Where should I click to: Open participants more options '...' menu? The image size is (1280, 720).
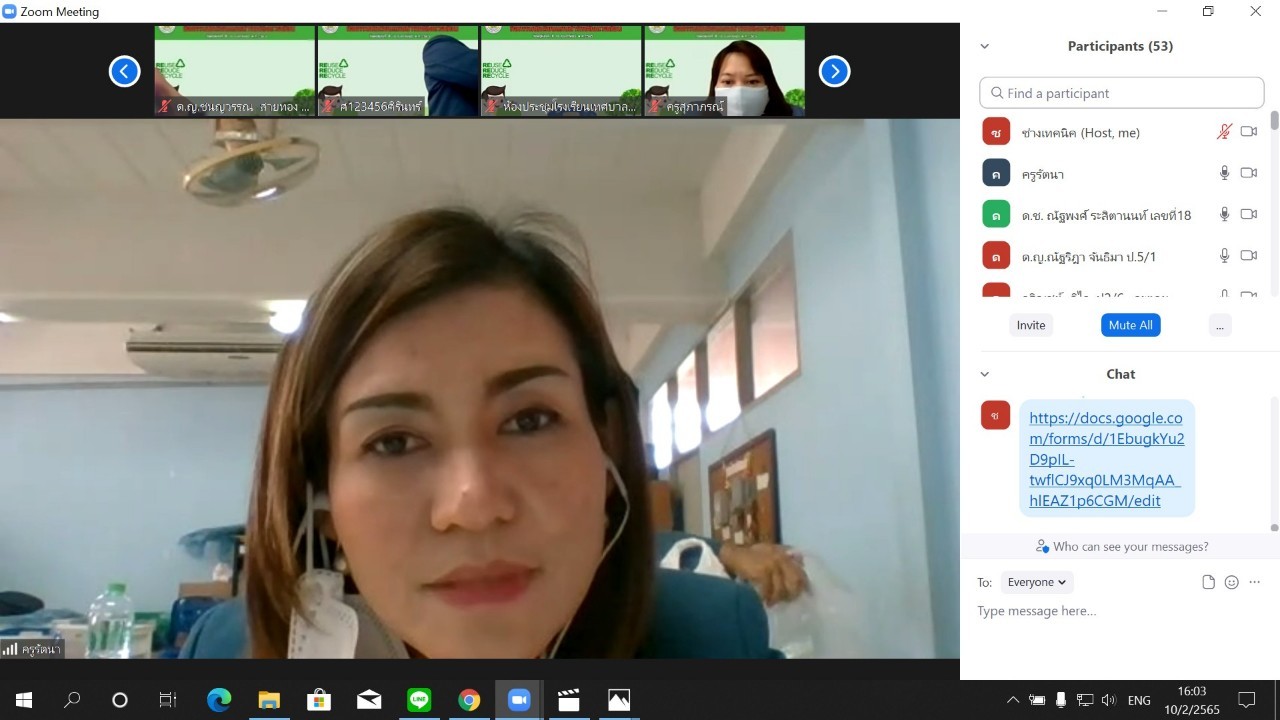[1219, 325]
